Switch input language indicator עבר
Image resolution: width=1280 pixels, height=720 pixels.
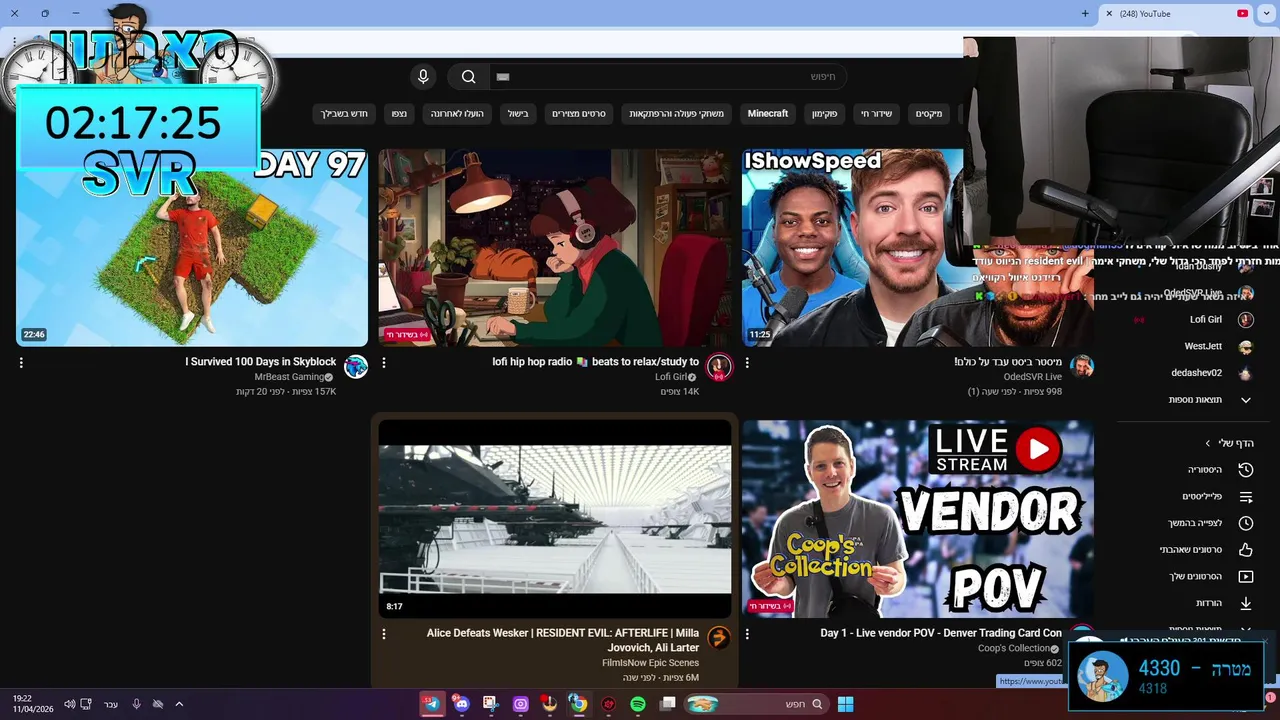click(111, 704)
